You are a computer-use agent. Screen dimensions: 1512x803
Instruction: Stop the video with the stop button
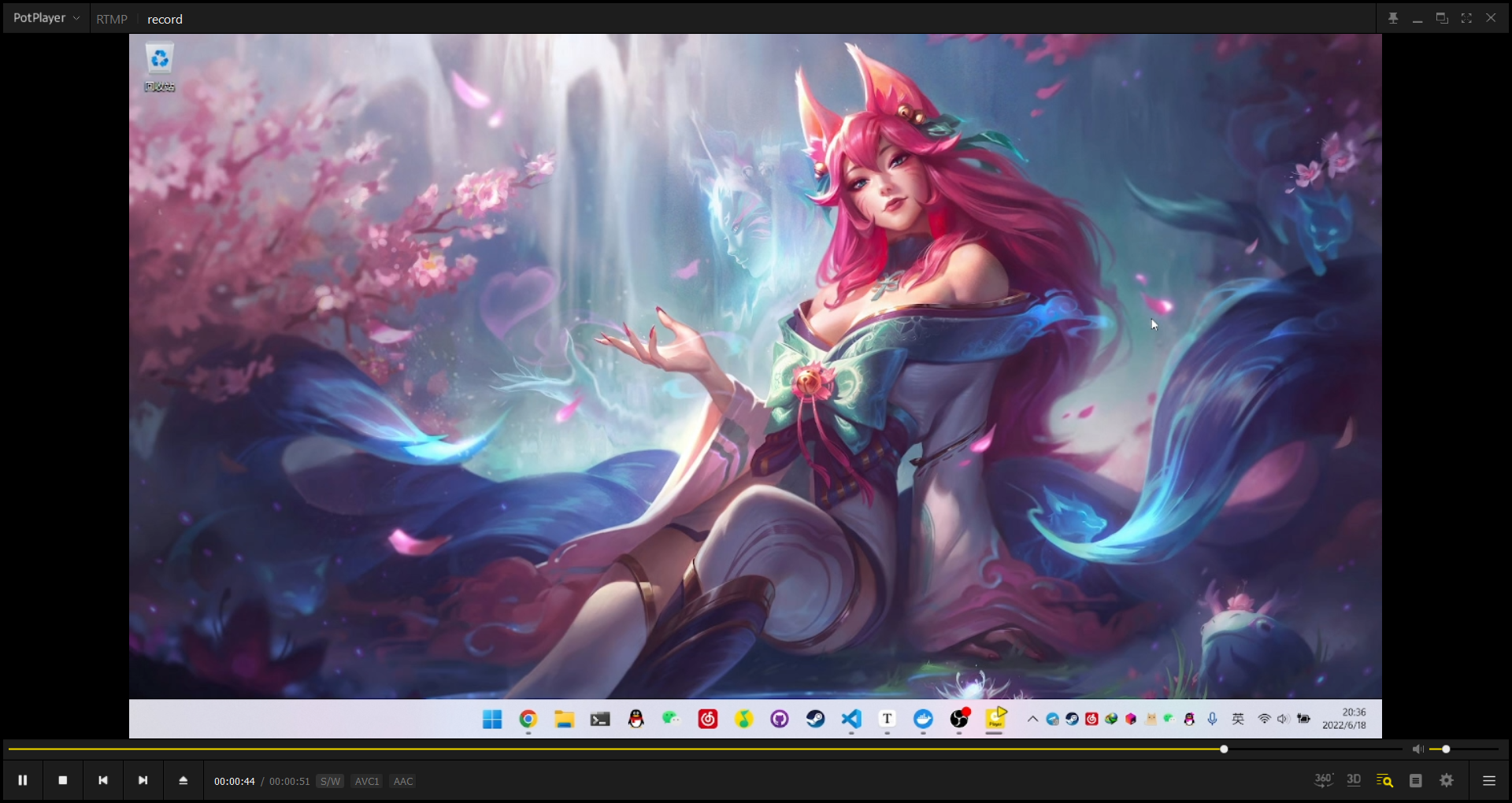pos(63,780)
